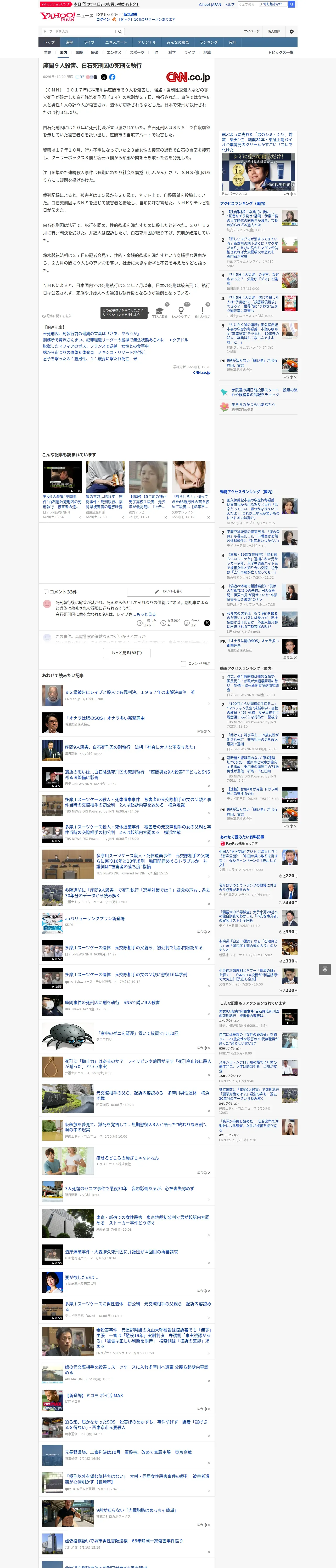Click the わかりやすい lightbulb reaction
The height and width of the screenshot is (1568, 336).
[x=181, y=312]
